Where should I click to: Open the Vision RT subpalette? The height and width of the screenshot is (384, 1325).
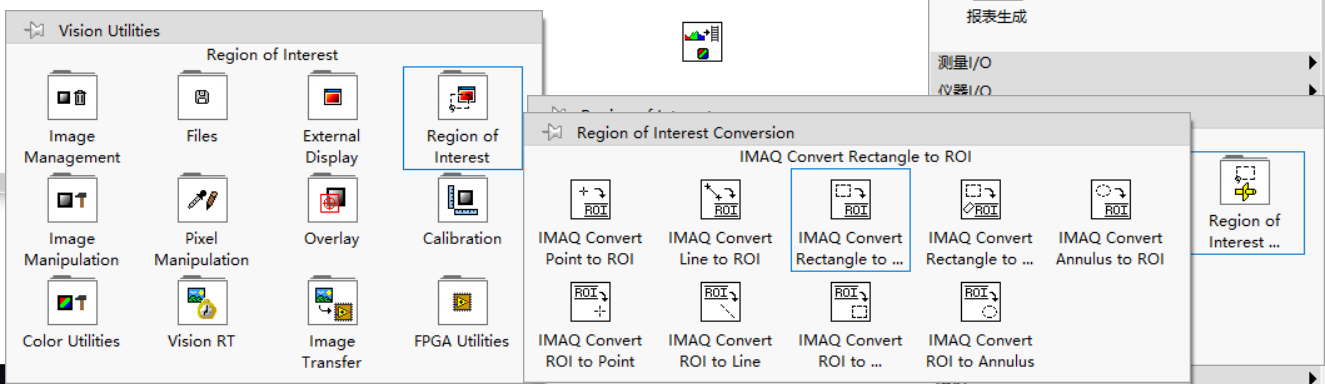click(x=202, y=302)
